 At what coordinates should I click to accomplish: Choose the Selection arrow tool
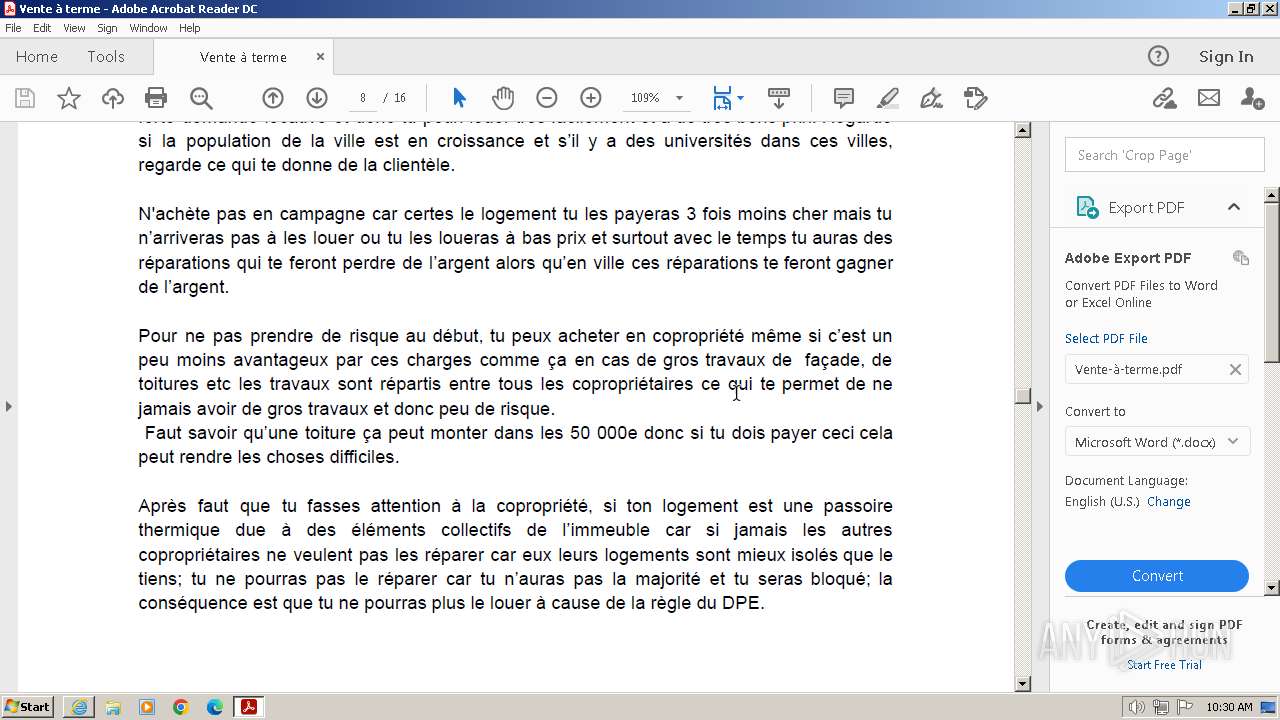459,98
